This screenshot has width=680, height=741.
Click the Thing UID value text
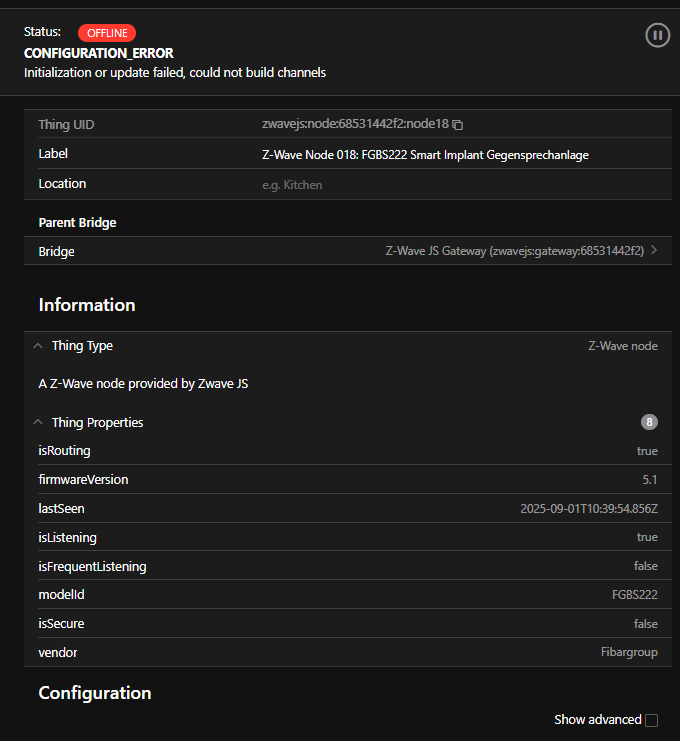tap(354, 125)
